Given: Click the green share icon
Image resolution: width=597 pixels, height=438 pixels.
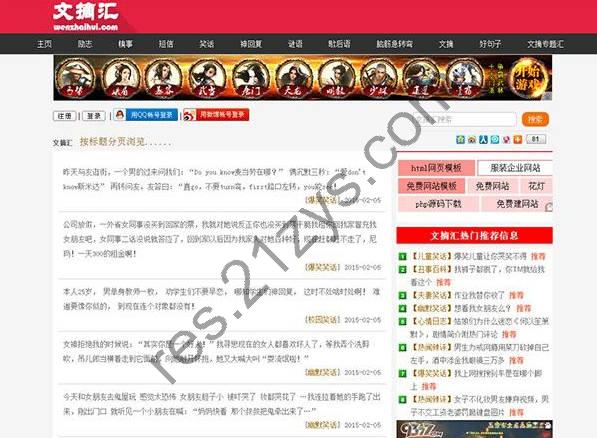Looking at the screenshot, I should [461, 139].
